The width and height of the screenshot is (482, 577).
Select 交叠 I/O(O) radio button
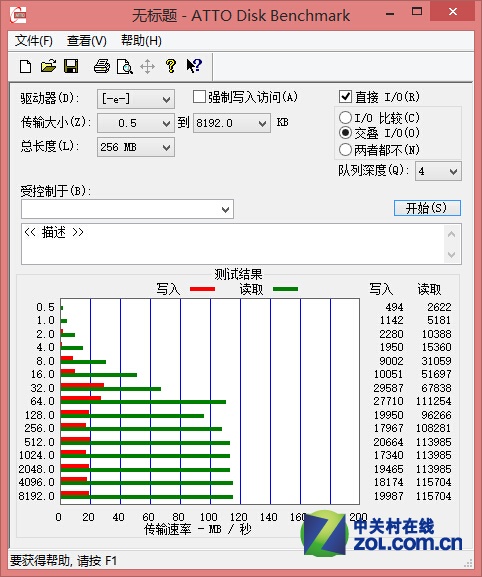(x=345, y=133)
